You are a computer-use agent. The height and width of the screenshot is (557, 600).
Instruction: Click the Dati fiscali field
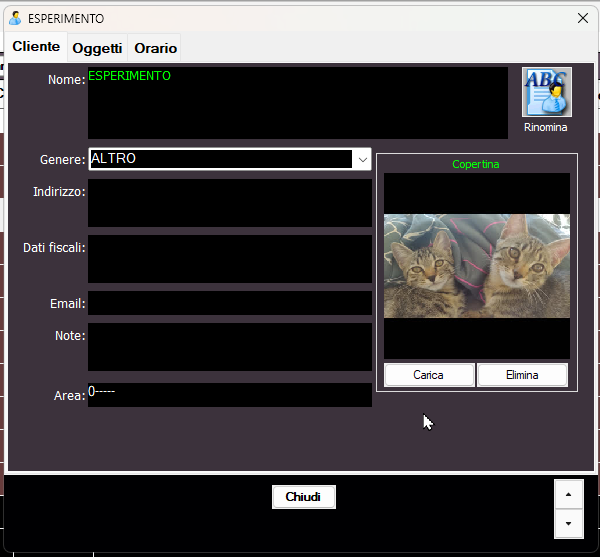[229, 259]
